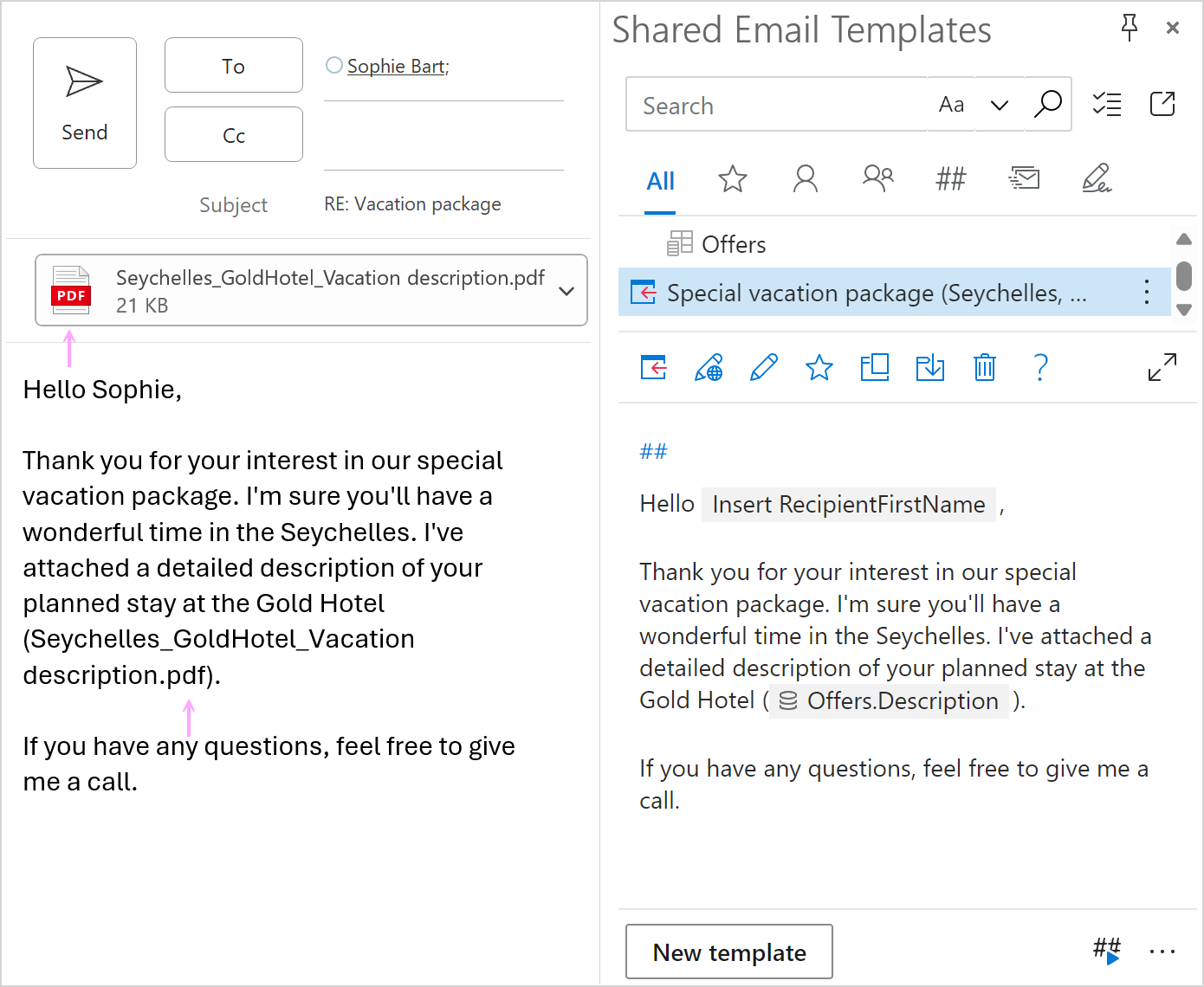Click the Offers table icon
Screen dimensions: 1204x987
point(680,243)
